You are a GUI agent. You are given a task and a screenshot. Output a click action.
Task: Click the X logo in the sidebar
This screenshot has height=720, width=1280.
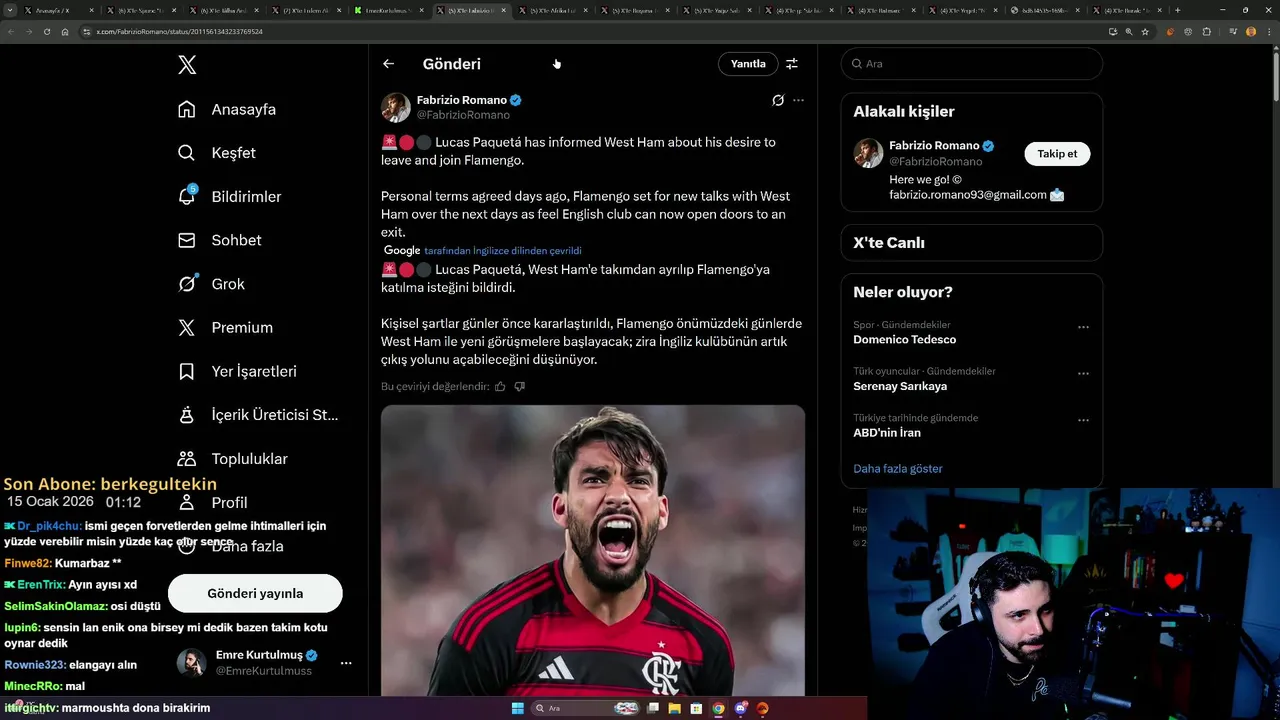click(x=187, y=65)
